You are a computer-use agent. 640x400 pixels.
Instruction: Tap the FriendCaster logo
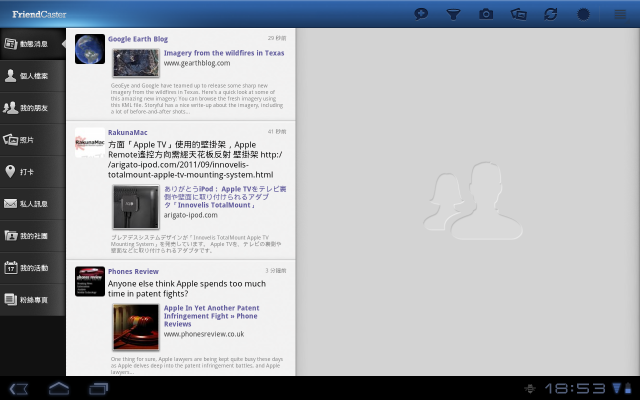[x=39, y=14]
